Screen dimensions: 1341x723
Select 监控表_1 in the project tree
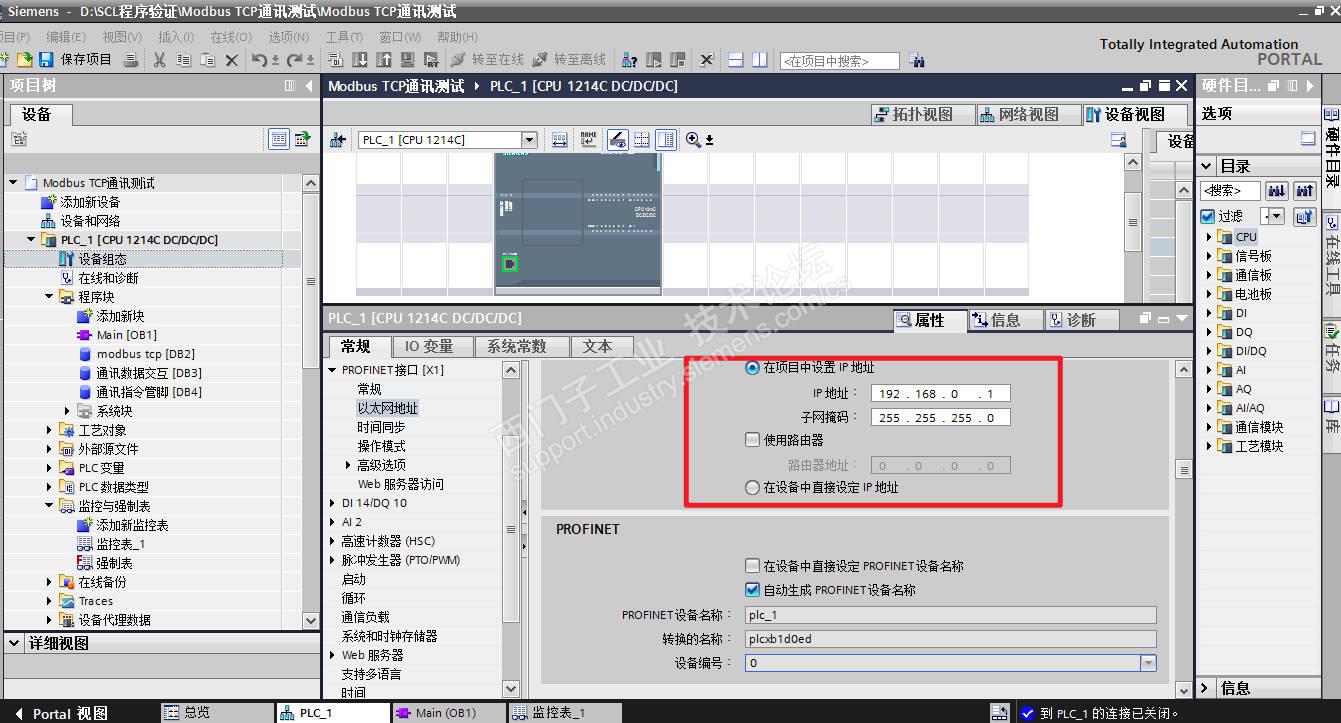121,544
